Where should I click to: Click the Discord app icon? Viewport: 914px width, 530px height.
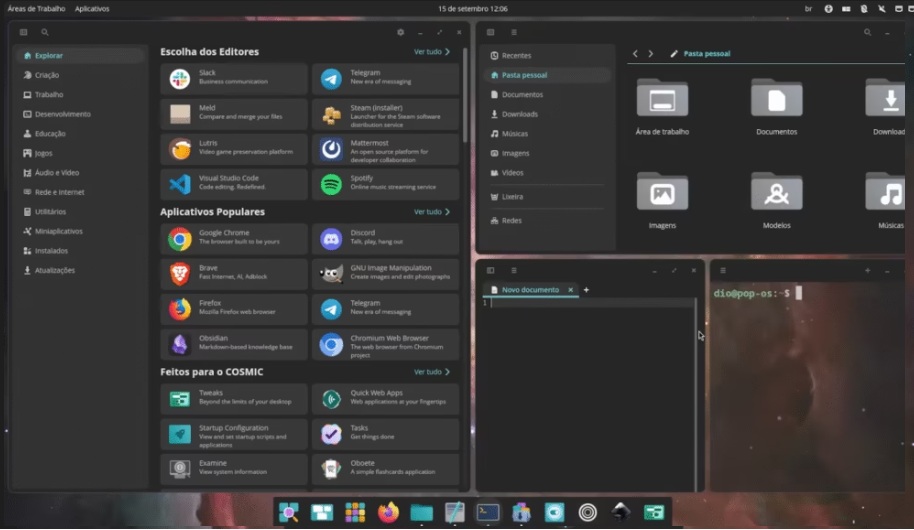coord(331,239)
